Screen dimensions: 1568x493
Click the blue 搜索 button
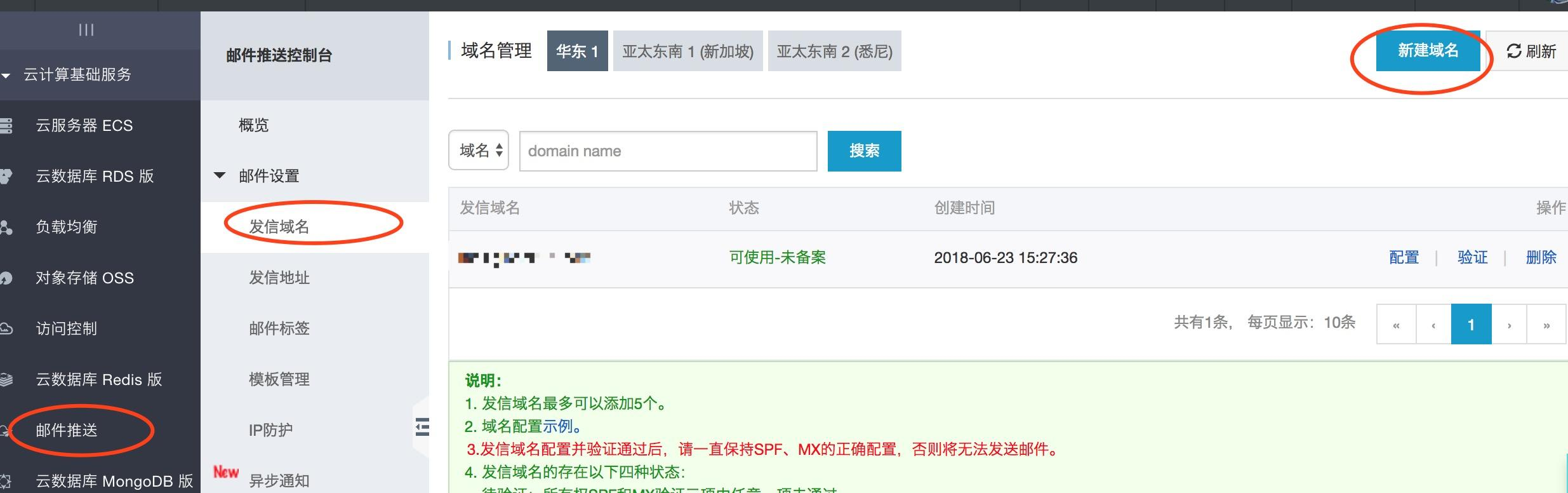[864, 151]
